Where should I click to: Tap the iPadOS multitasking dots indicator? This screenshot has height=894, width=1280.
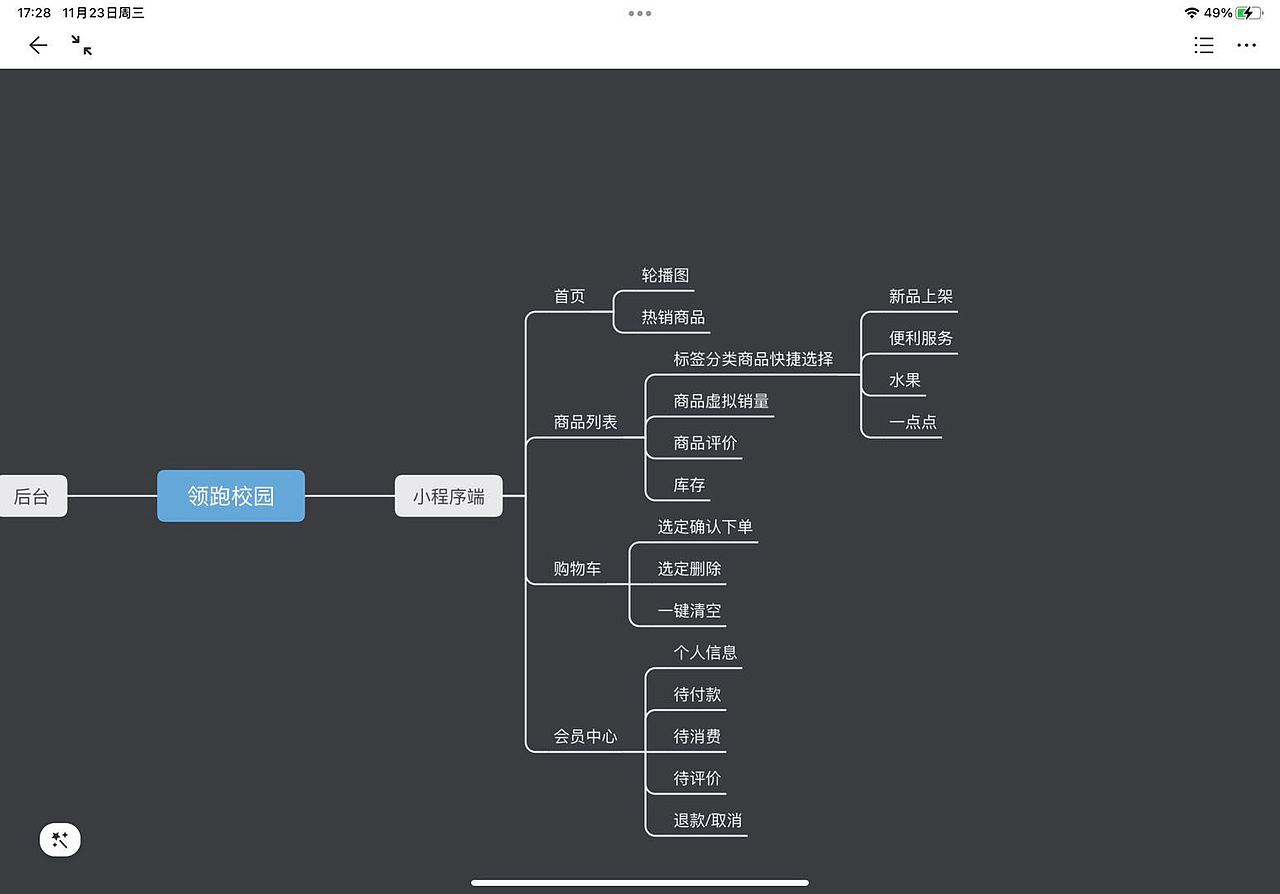(x=639, y=13)
